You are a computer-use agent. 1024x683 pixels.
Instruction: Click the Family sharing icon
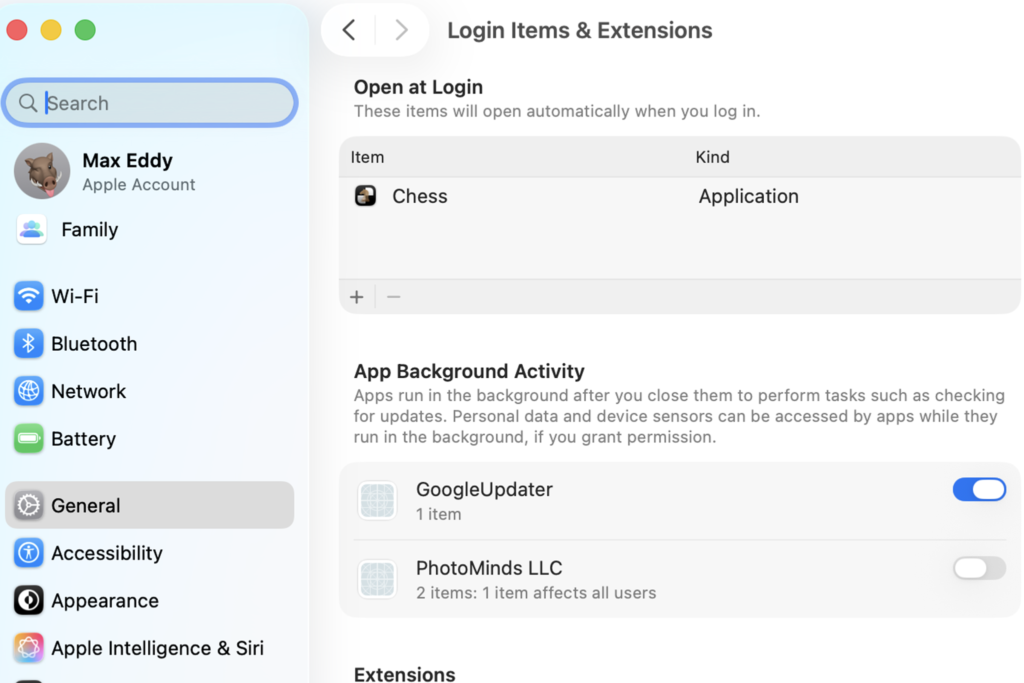[x=31, y=230]
